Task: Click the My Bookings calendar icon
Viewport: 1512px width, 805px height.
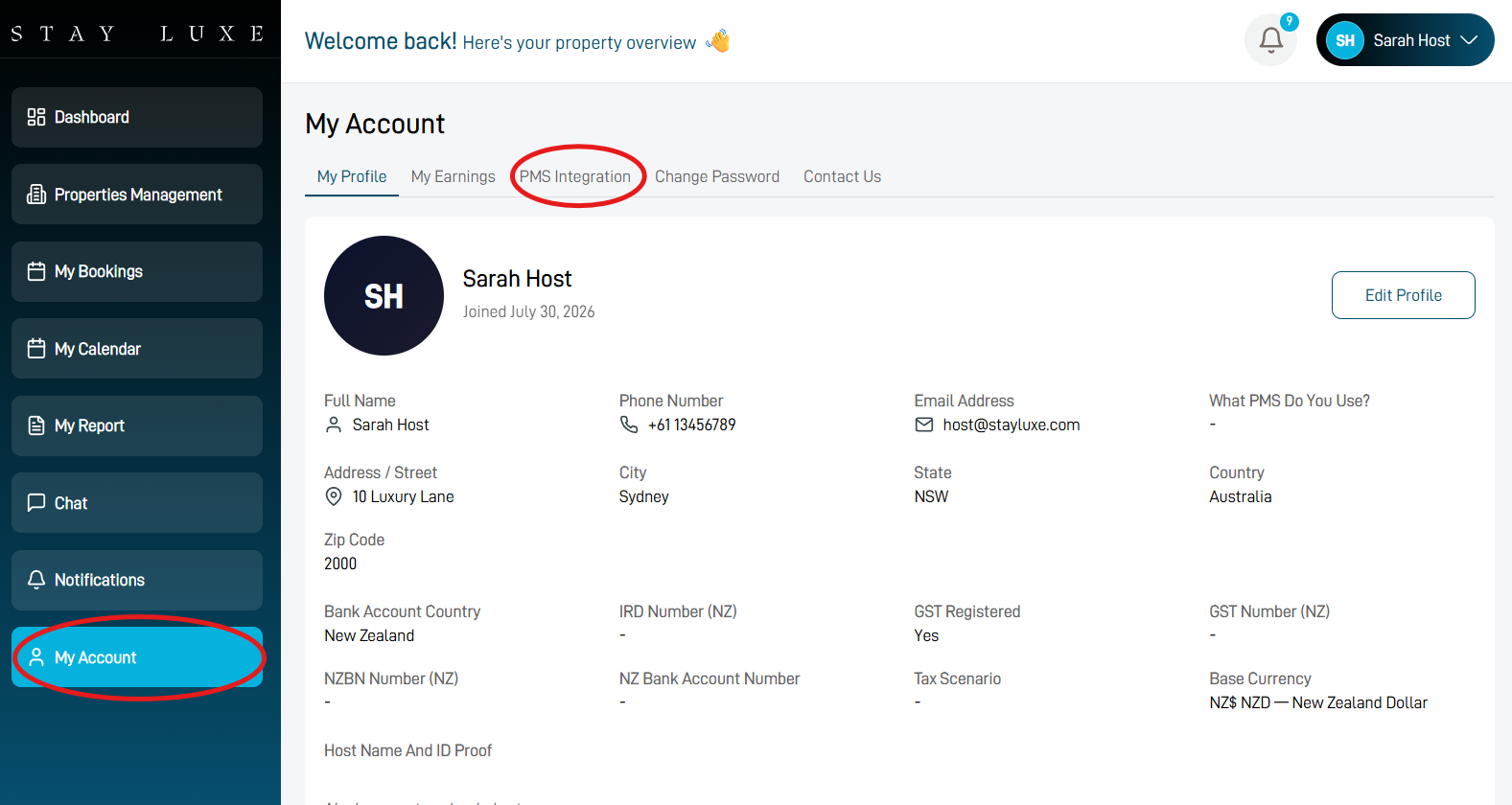Action: 36,271
